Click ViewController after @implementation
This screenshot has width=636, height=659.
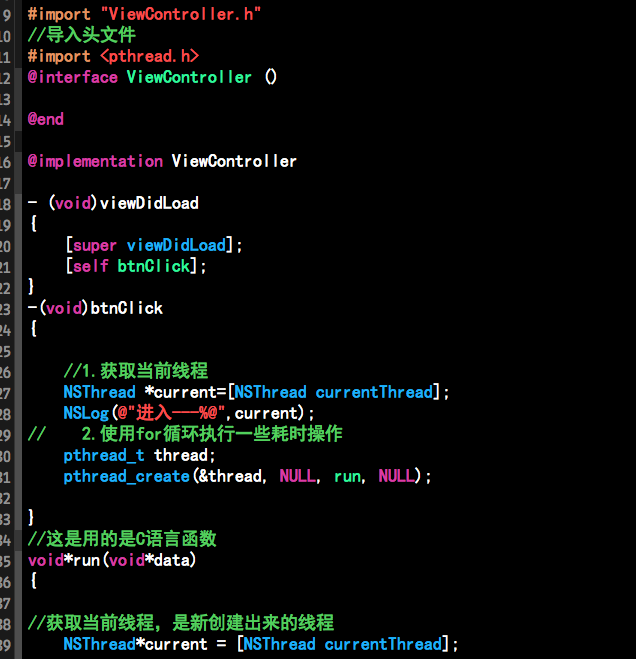[x=234, y=161]
